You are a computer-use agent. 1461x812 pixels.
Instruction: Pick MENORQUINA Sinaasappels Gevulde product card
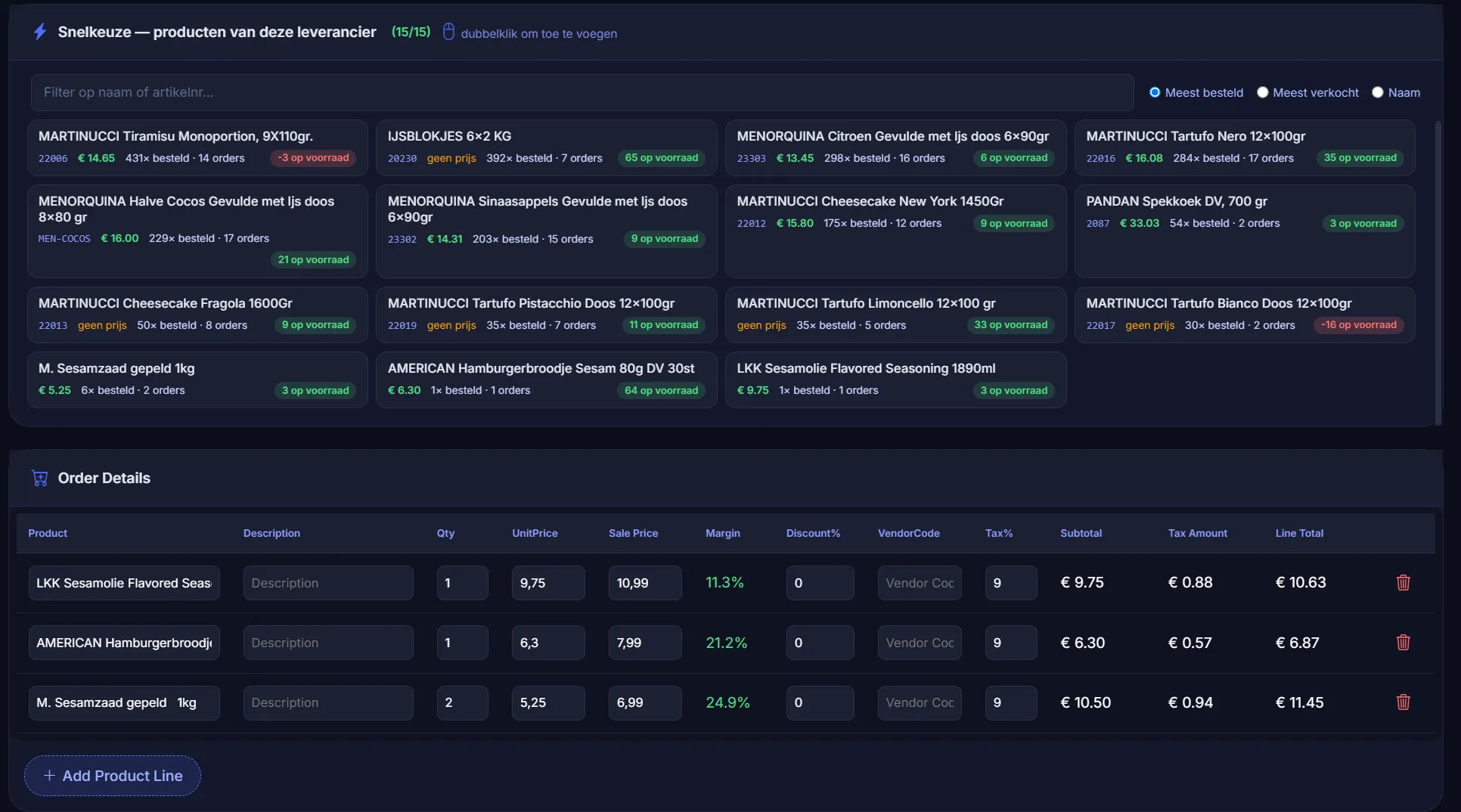(x=547, y=231)
